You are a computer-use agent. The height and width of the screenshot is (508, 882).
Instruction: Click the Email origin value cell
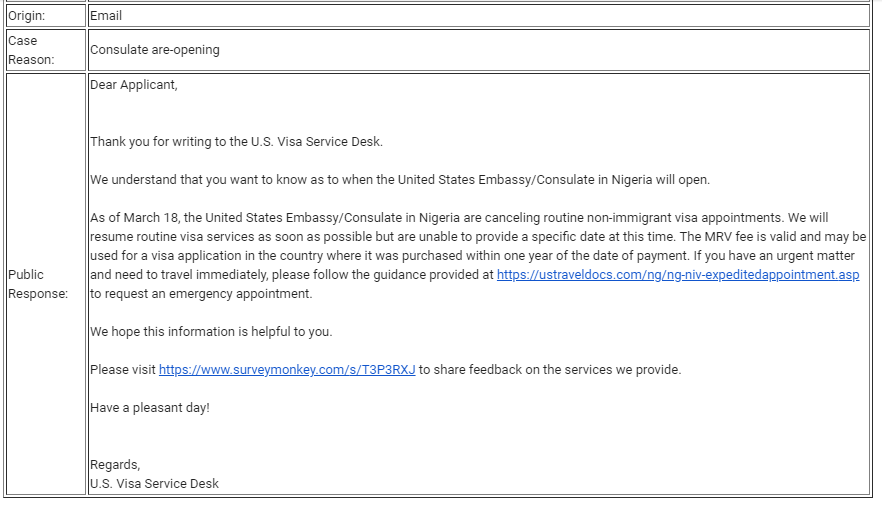tap(479, 16)
